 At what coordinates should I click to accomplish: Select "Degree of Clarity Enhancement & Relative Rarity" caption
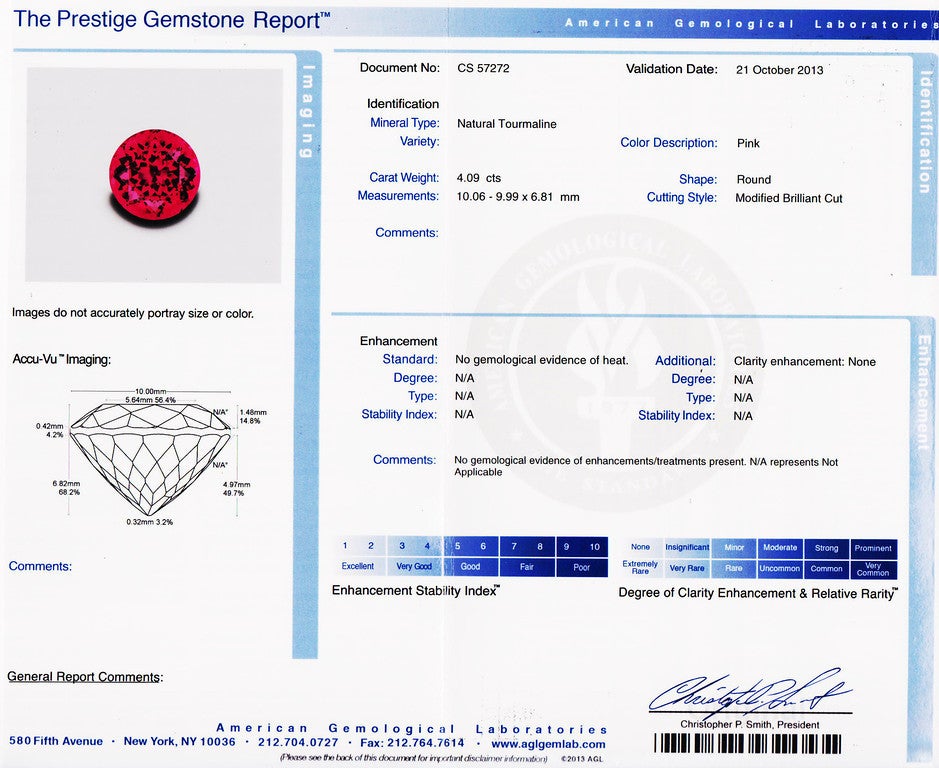click(x=758, y=593)
